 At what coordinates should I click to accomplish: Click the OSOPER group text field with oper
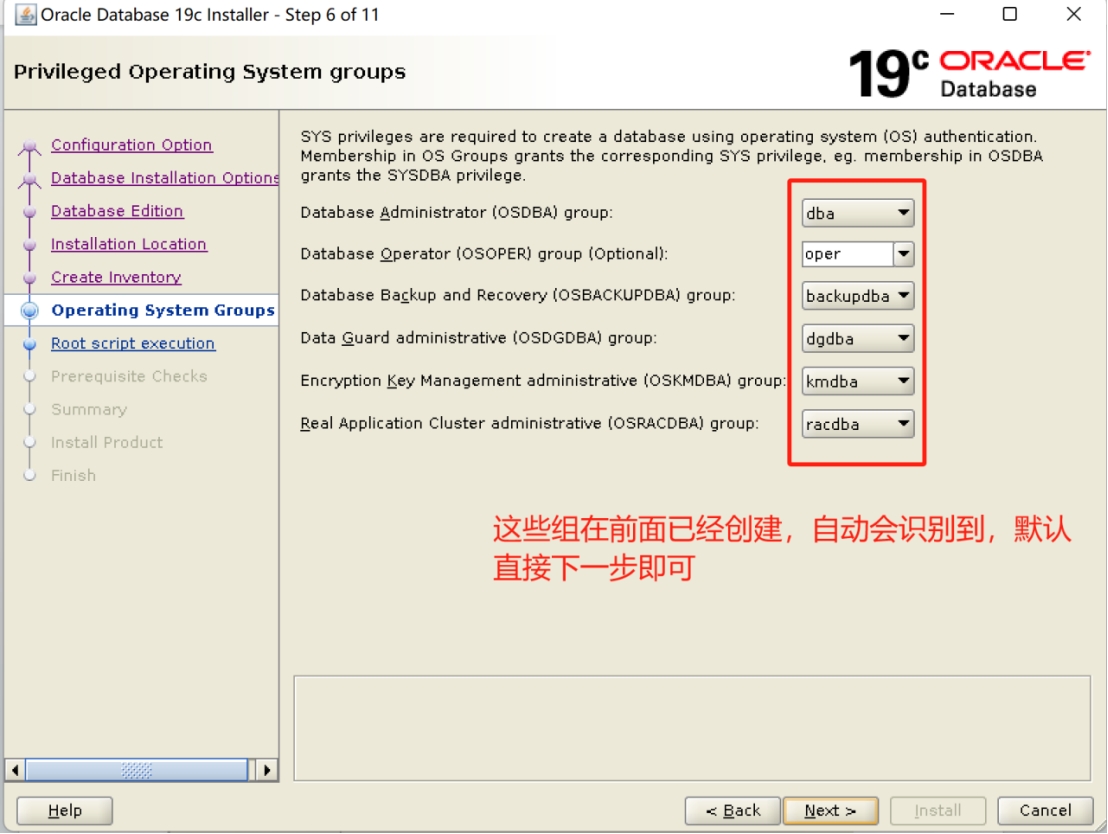pos(847,254)
